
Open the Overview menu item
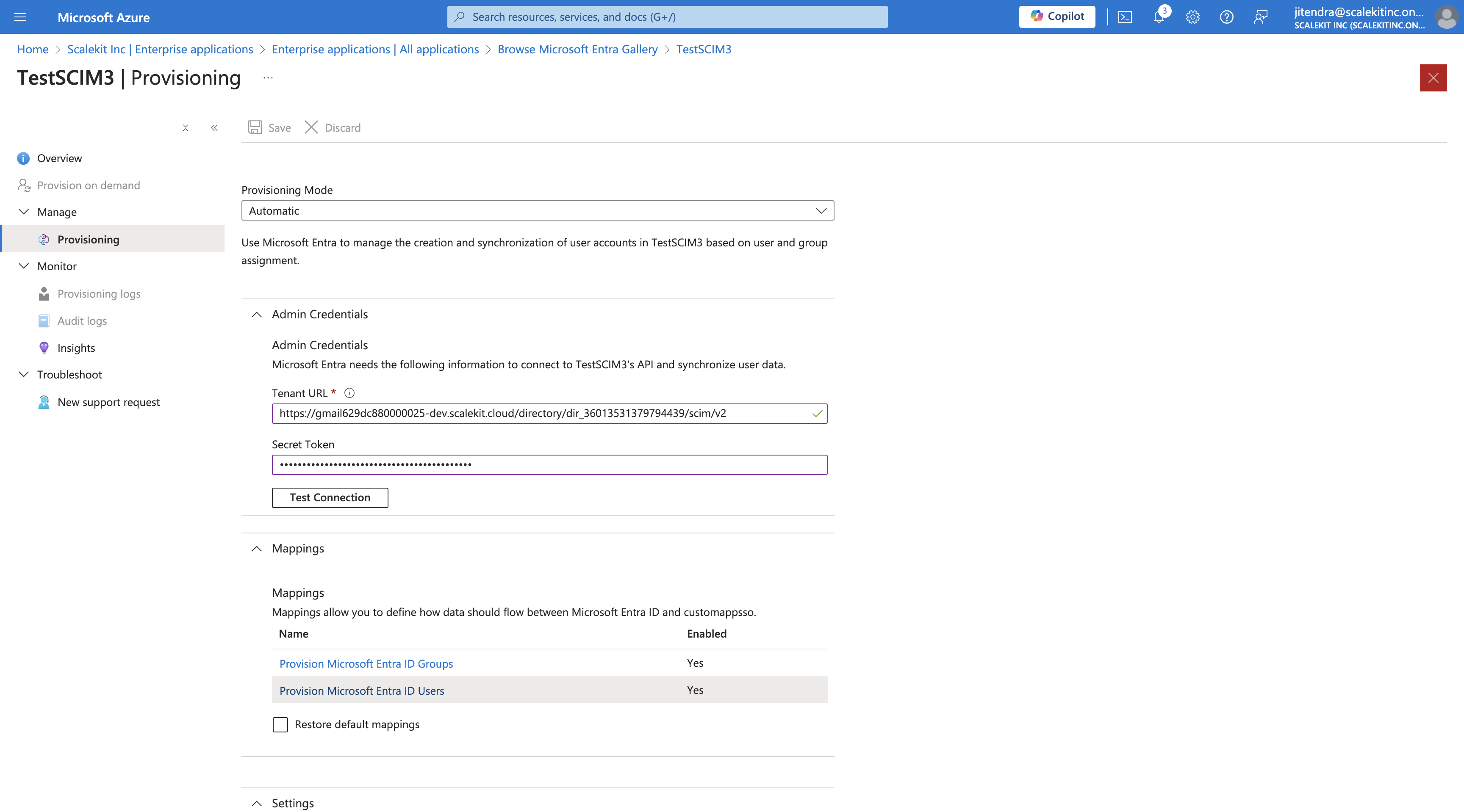pos(60,158)
